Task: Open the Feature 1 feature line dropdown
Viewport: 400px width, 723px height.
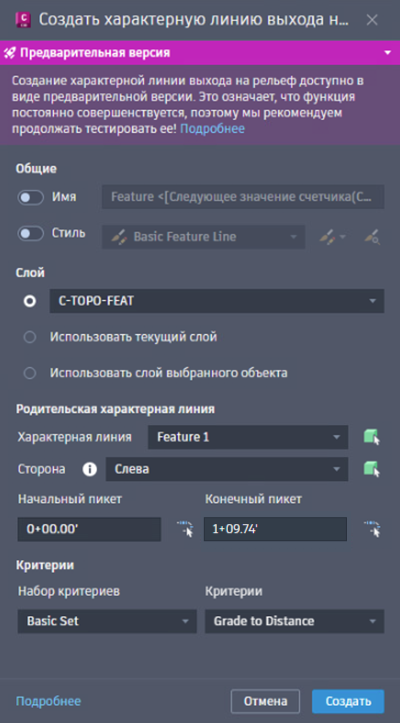Action: pos(248,437)
